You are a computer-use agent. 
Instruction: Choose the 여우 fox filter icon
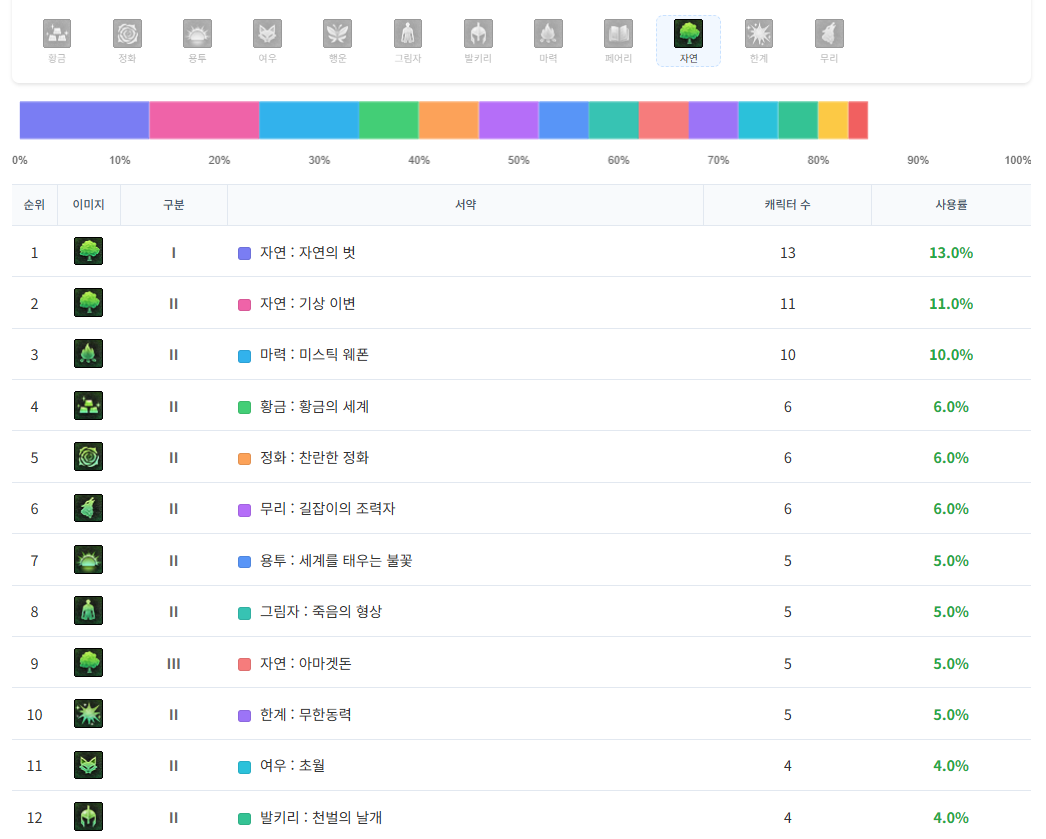click(x=267, y=34)
